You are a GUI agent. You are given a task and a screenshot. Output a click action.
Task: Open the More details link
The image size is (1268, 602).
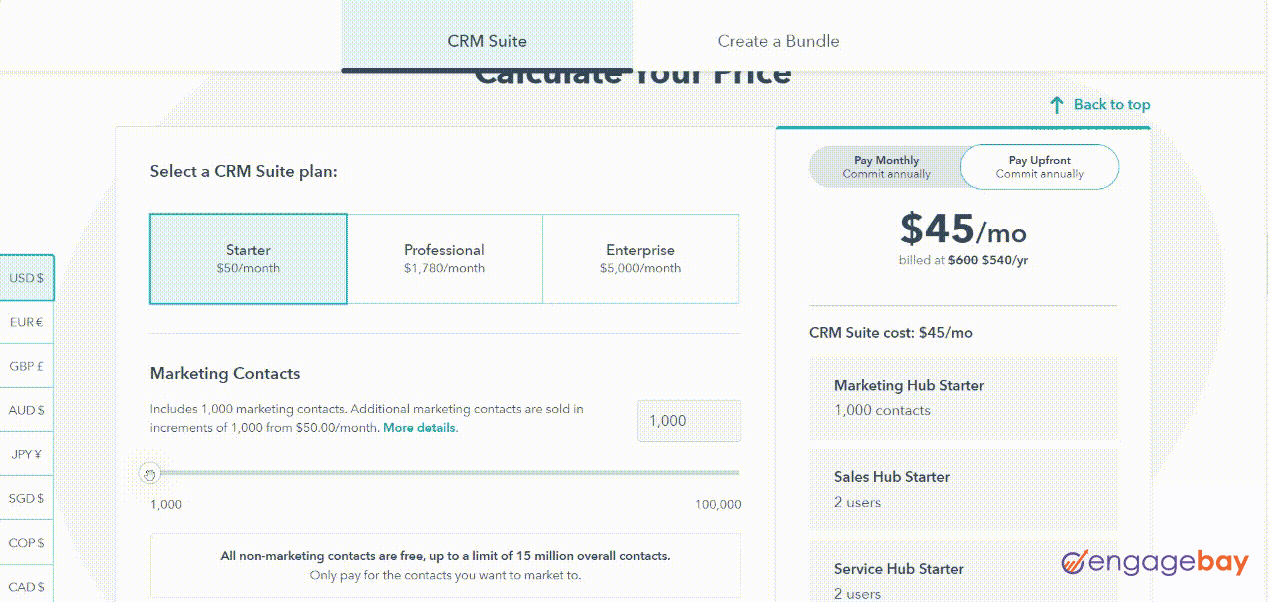click(x=418, y=427)
